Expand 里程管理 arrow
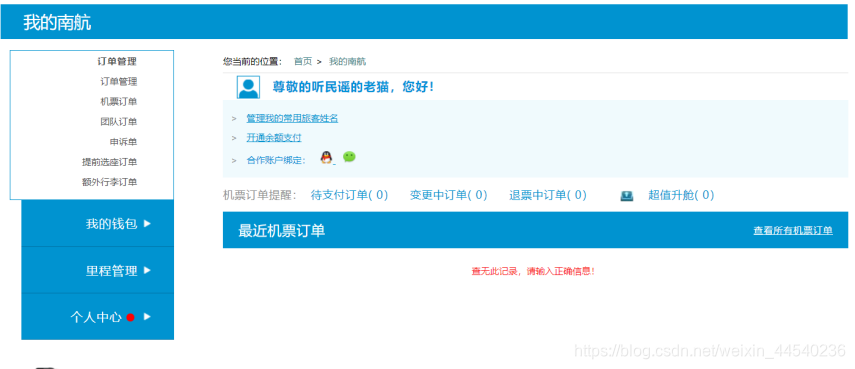The height and width of the screenshot is (369, 855). pos(147,270)
